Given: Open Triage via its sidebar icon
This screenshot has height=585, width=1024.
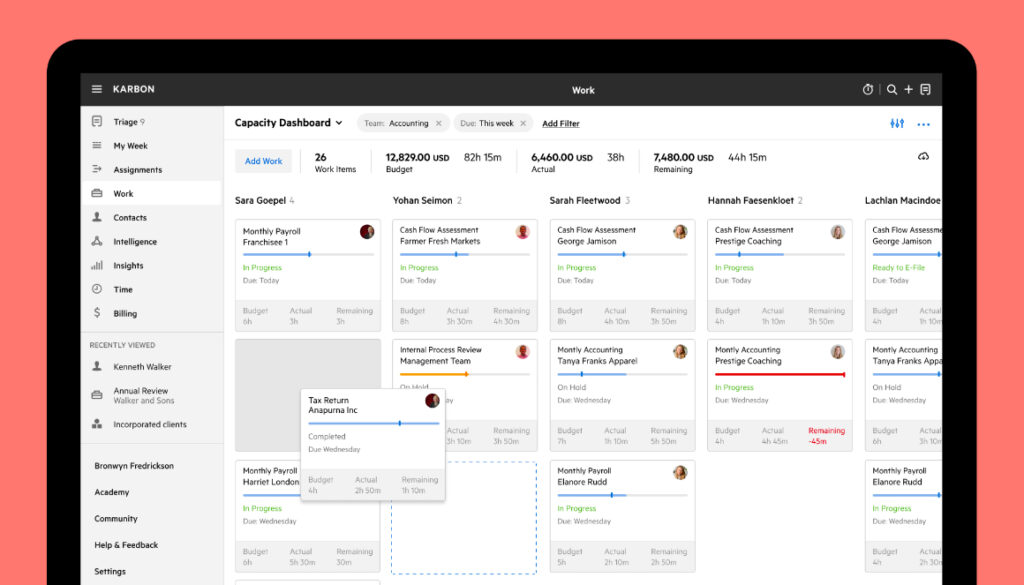Looking at the screenshot, I should [x=97, y=121].
